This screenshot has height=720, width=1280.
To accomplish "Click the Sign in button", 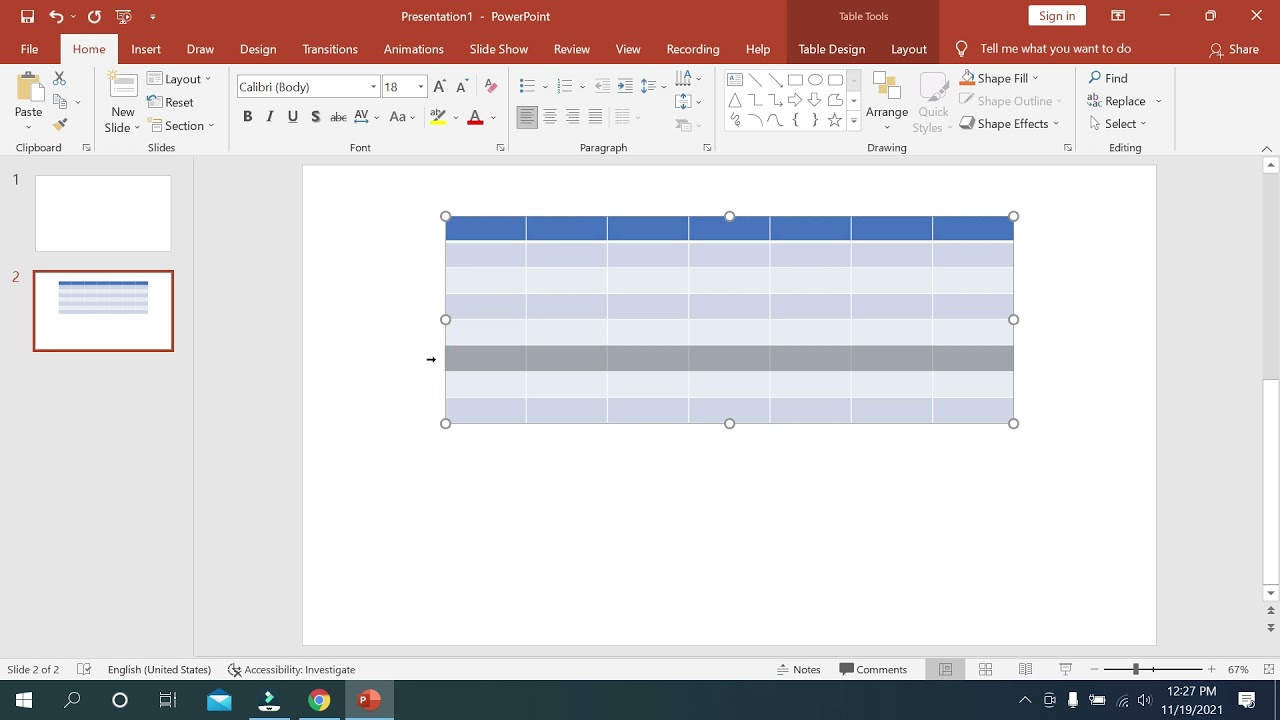I will [x=1057, y=15].
